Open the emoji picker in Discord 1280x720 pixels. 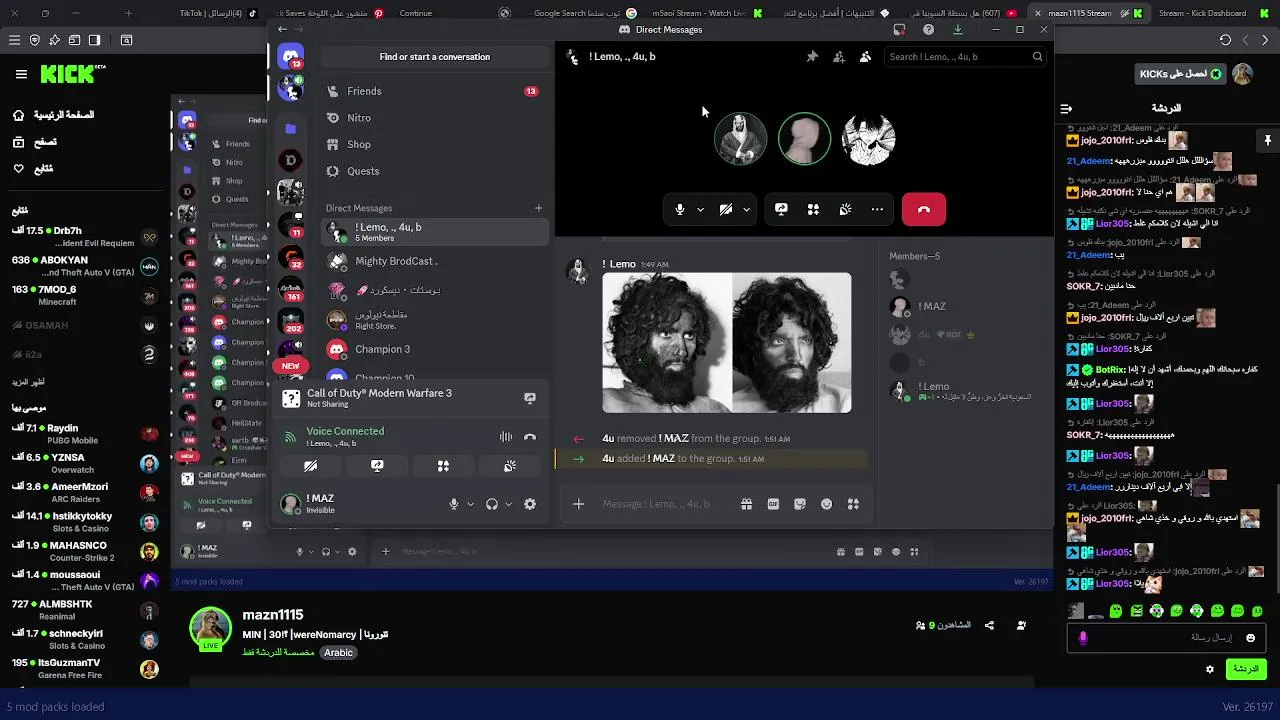826,504
